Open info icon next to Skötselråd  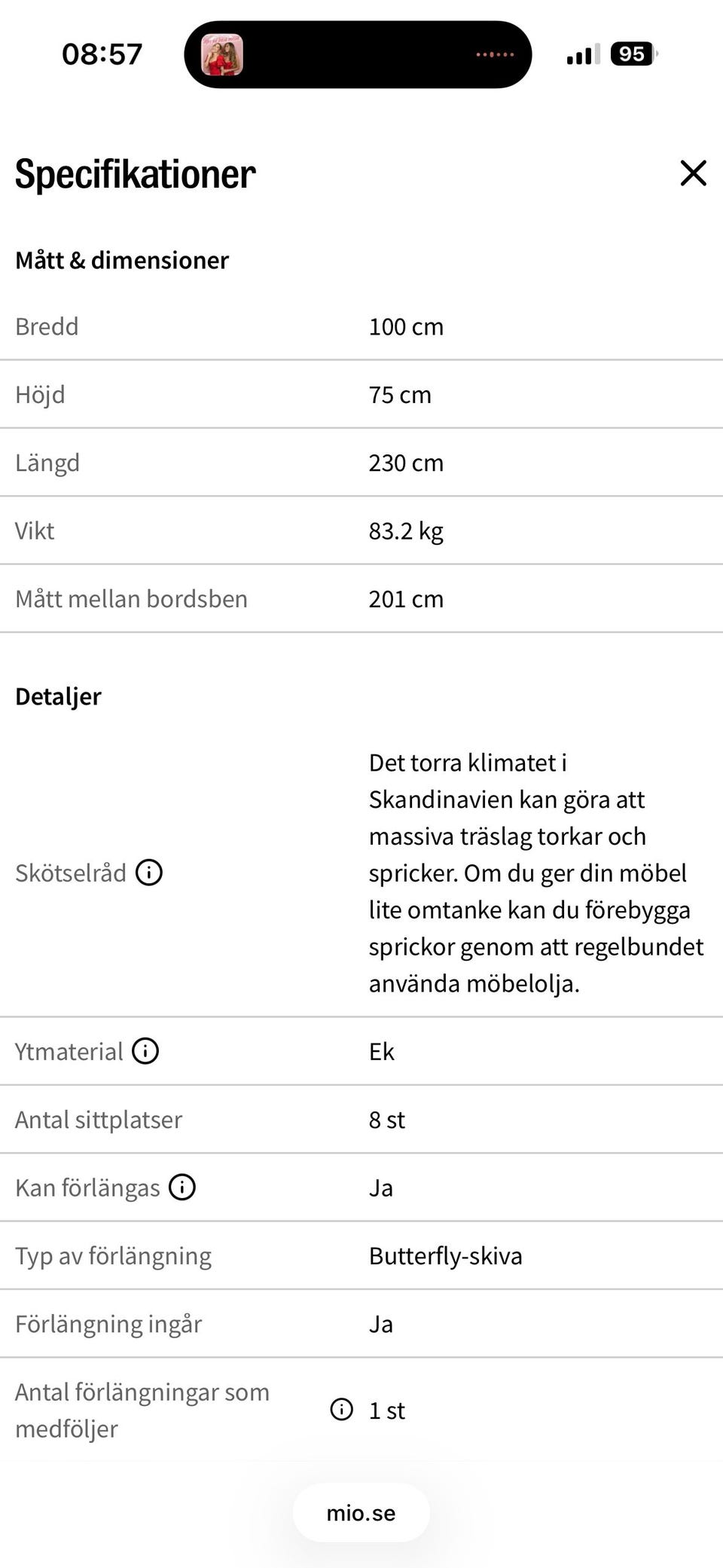point(149,873)
